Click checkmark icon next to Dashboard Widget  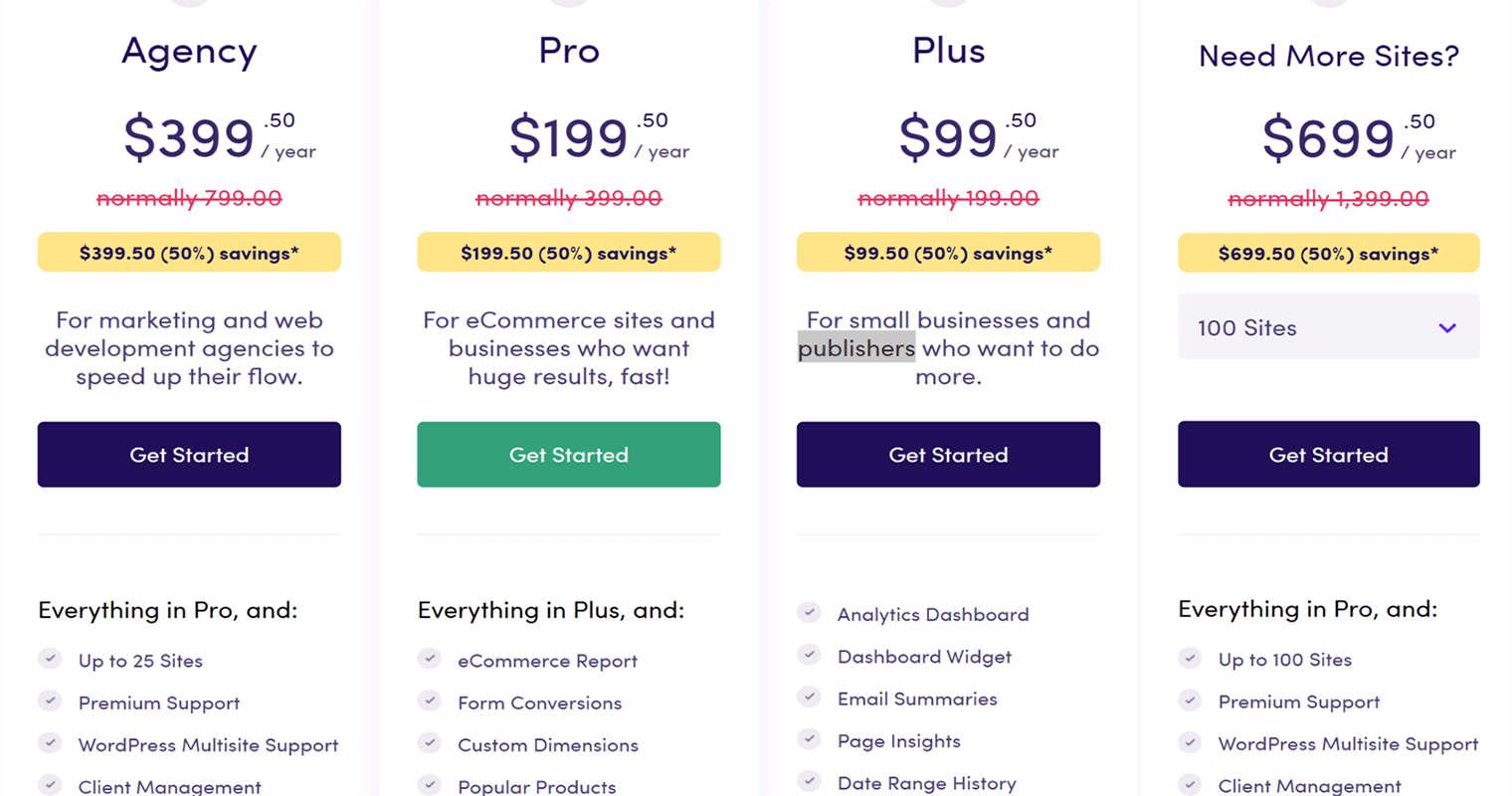click(x=810, y=655)
